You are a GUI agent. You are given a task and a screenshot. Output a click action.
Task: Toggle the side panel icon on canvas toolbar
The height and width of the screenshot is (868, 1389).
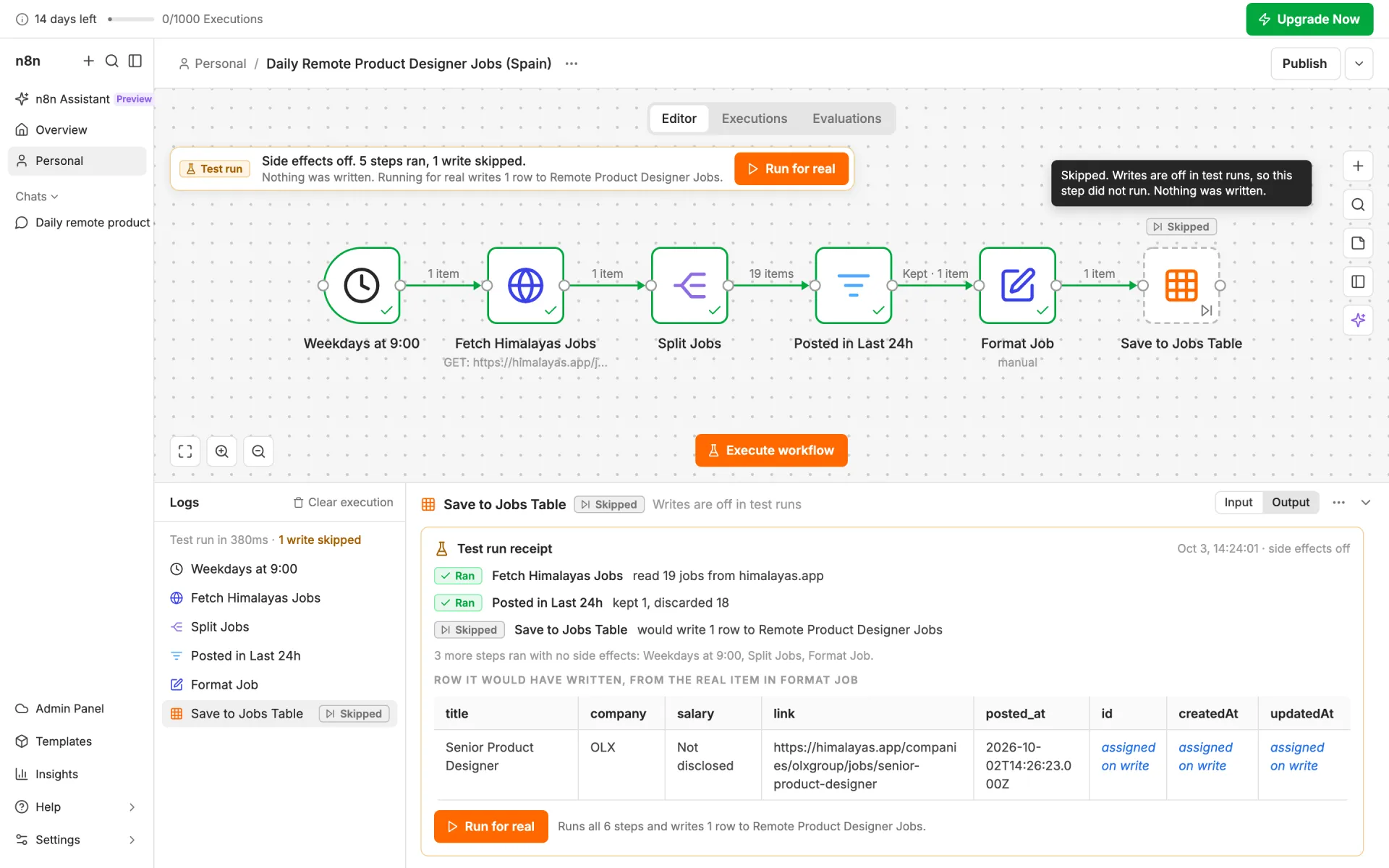[x=1358, y=281]
